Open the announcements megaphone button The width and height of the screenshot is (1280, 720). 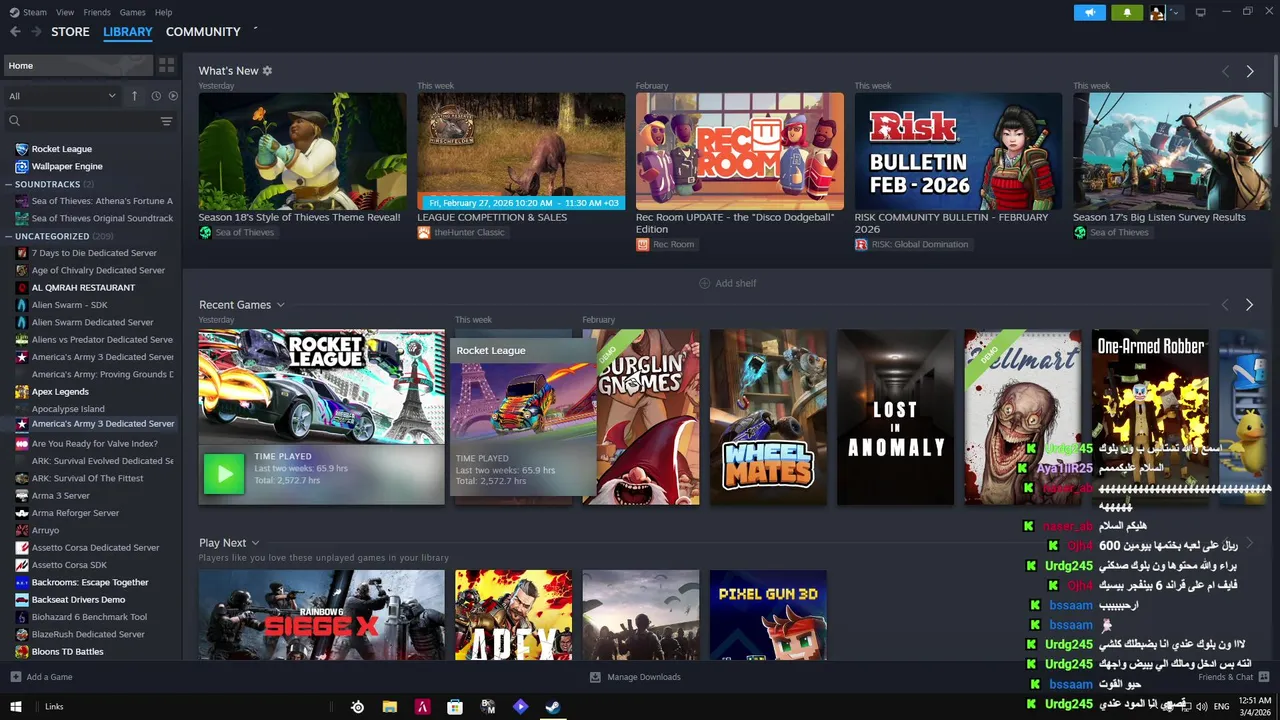coord(1090,12)
